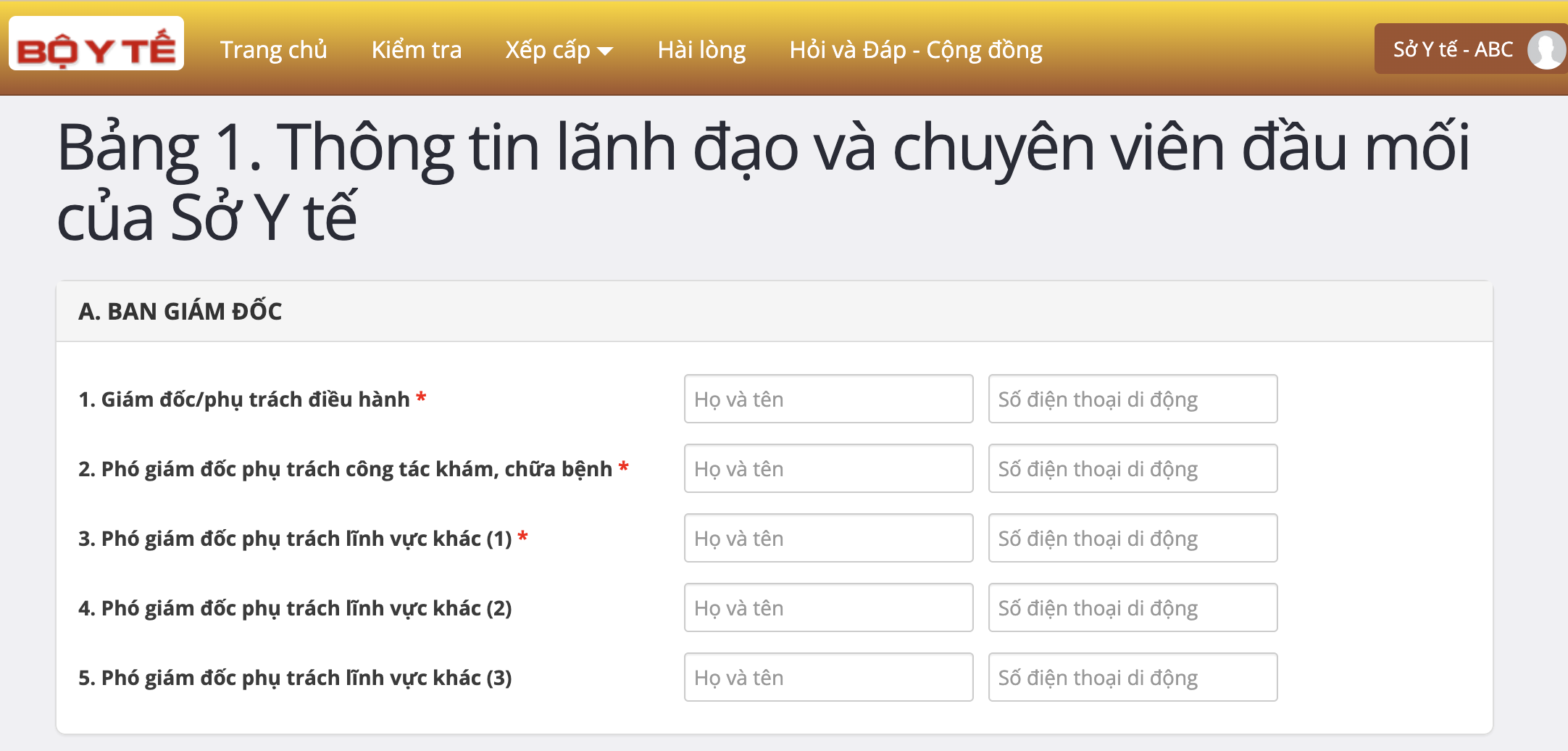Image resolution: width=1568 pixels, height=751 pixels.
Task: Click name input for lĩnh vực khác (2)
Action: point(828,607)
